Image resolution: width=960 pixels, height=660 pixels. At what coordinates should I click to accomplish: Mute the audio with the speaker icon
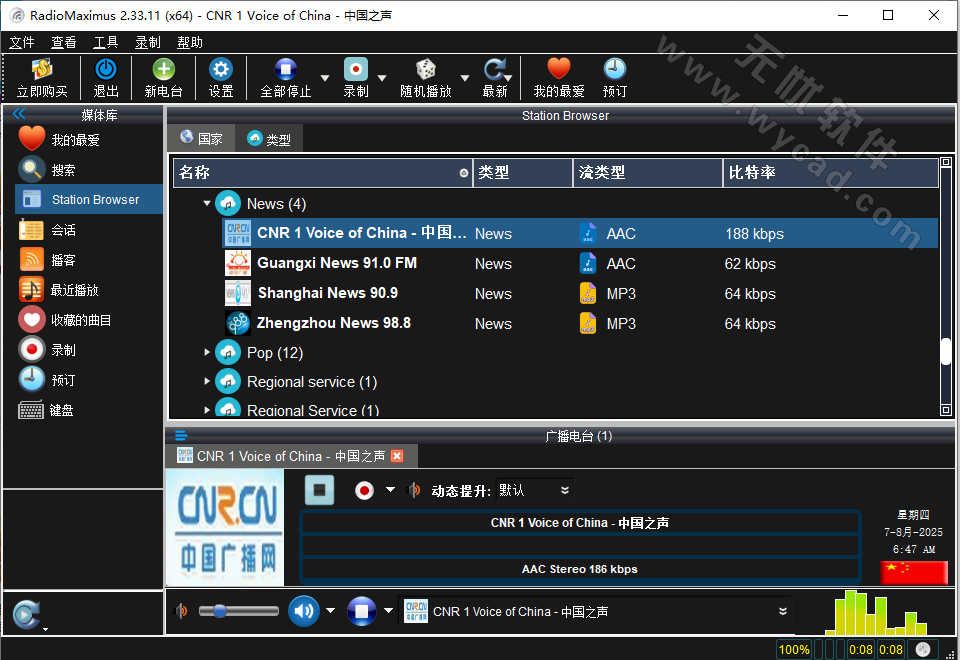point(303,611)
